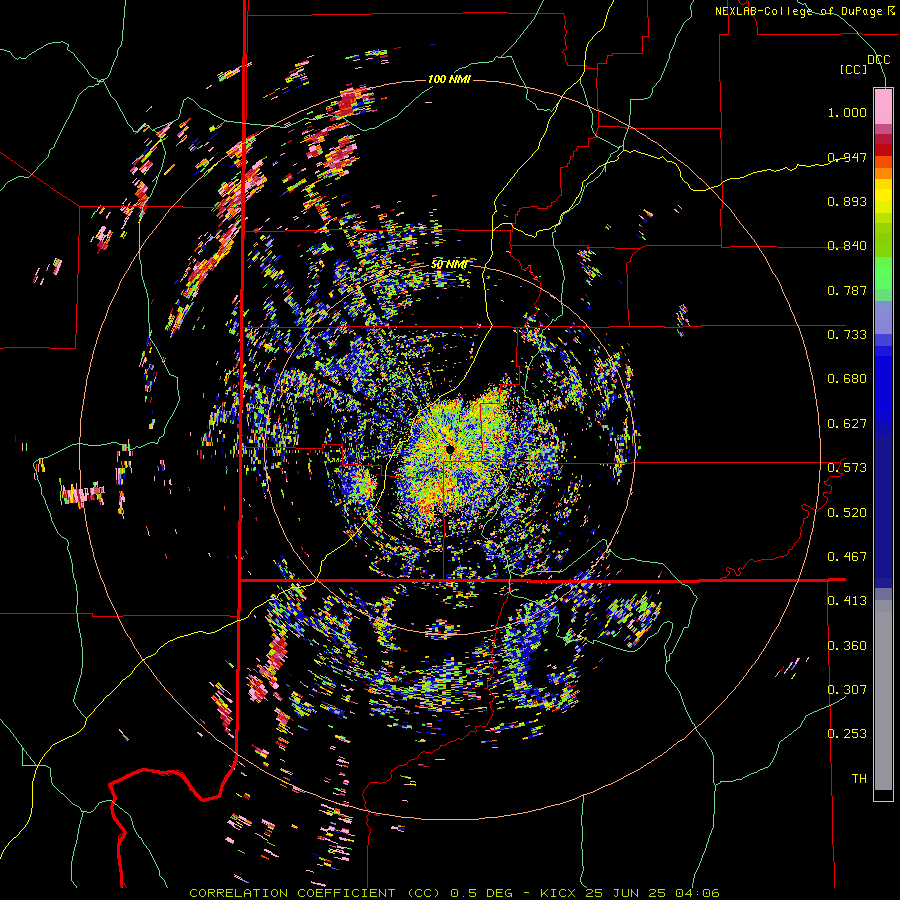This screenshot has width=900, height=900.
Task: Click the 0.733 scale value
Action: pyautogui.click(x=847, y=335)
